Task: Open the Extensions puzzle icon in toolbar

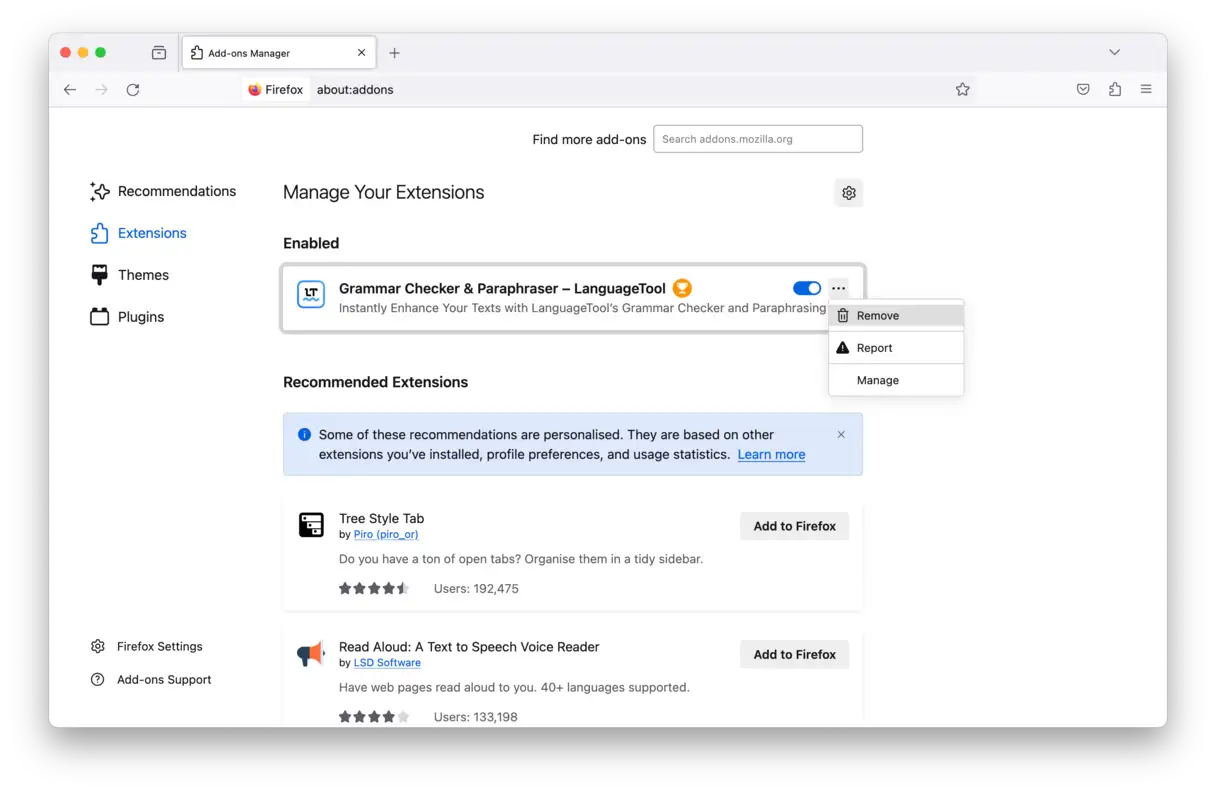Action: point(1115,90)
